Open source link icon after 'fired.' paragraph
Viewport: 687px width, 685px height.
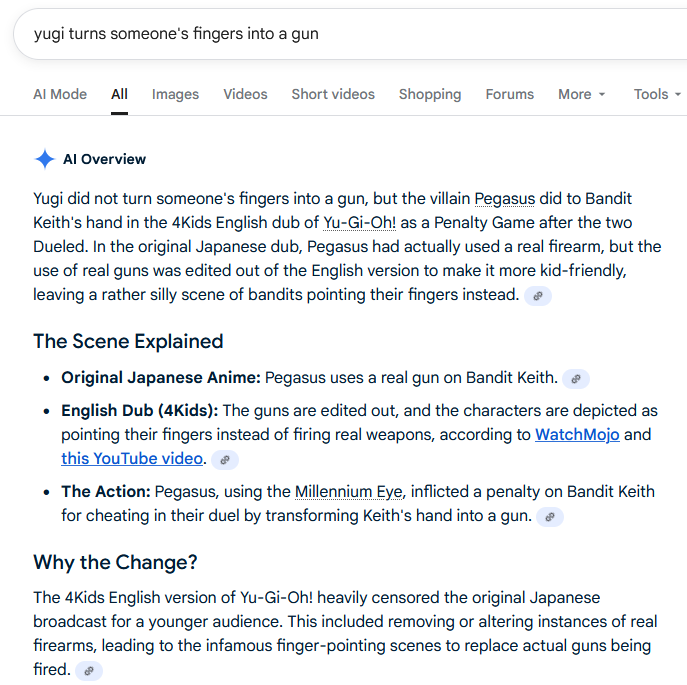click(x=89, y=671)
